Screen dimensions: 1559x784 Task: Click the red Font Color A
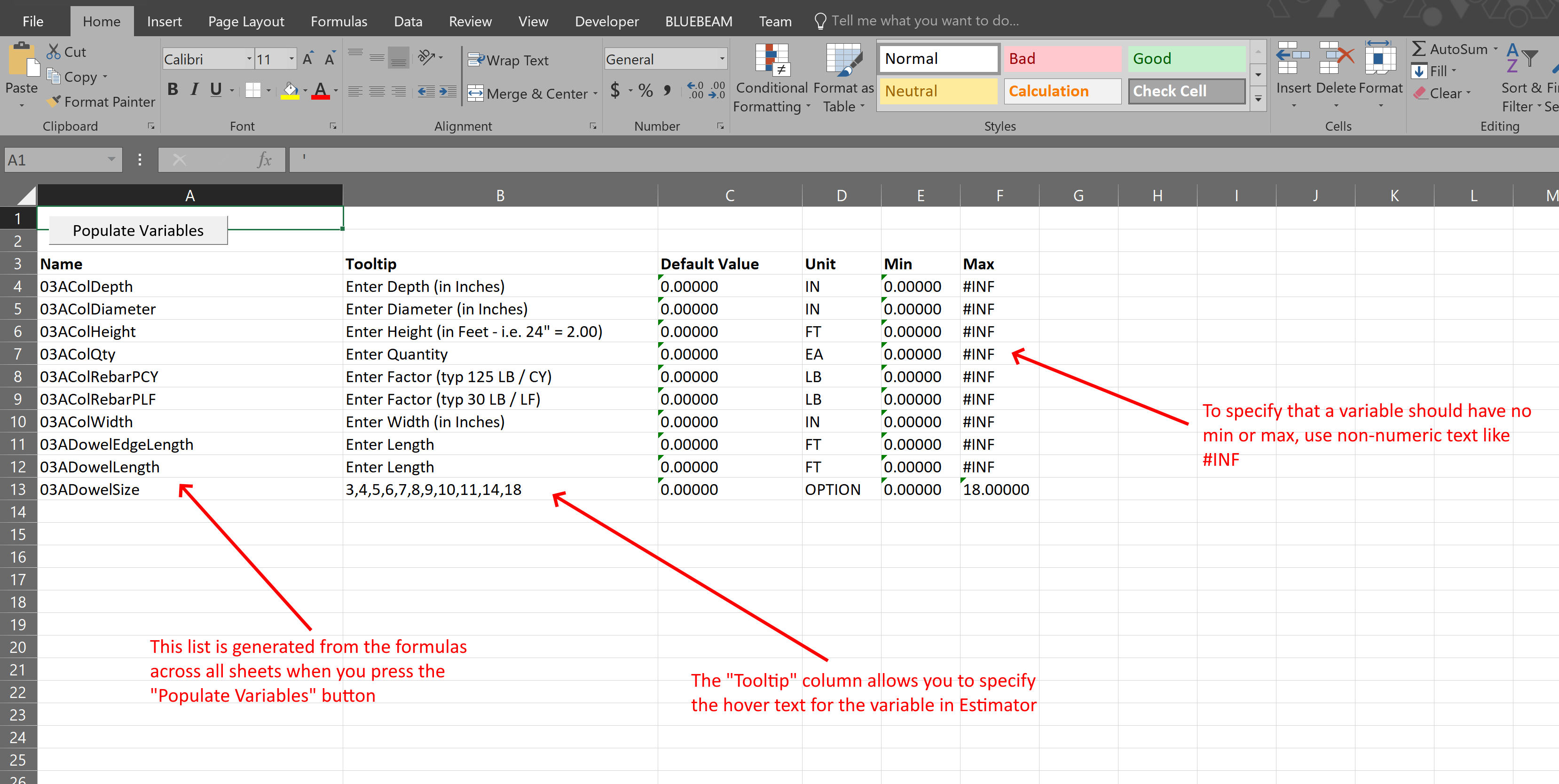[321, 91]
